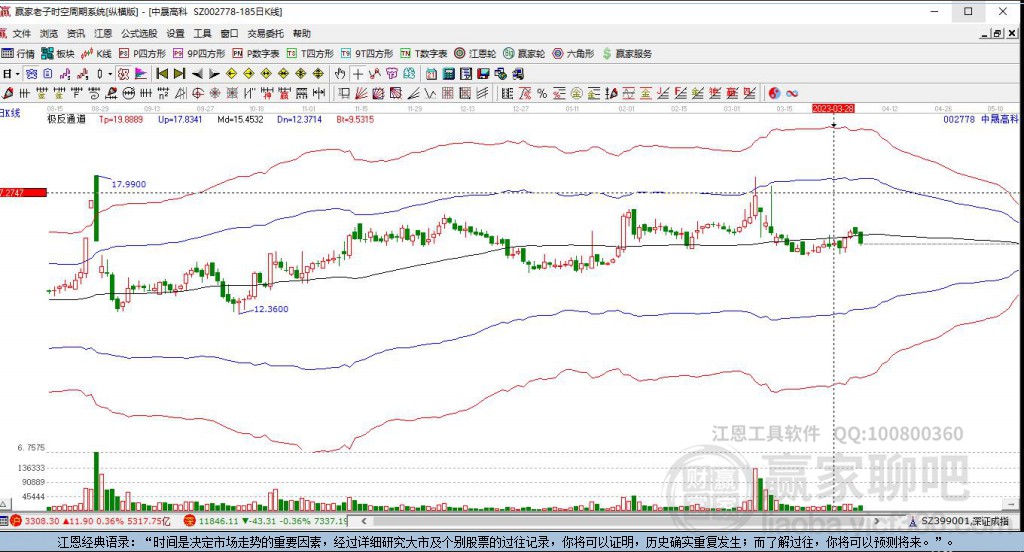
Task: Open 赢家服务 dollar-sign service
Action: (x=627, y=54)
